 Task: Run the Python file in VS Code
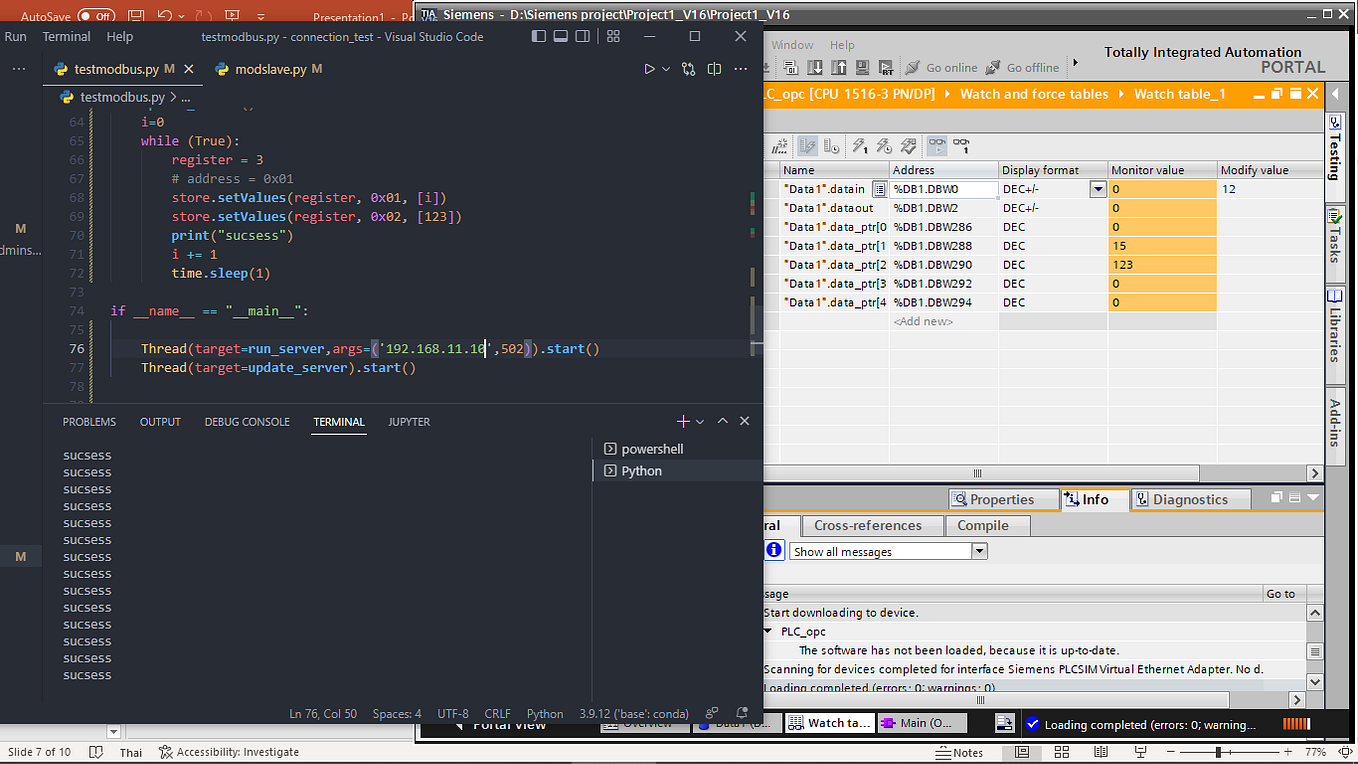[x=649, y=69]
